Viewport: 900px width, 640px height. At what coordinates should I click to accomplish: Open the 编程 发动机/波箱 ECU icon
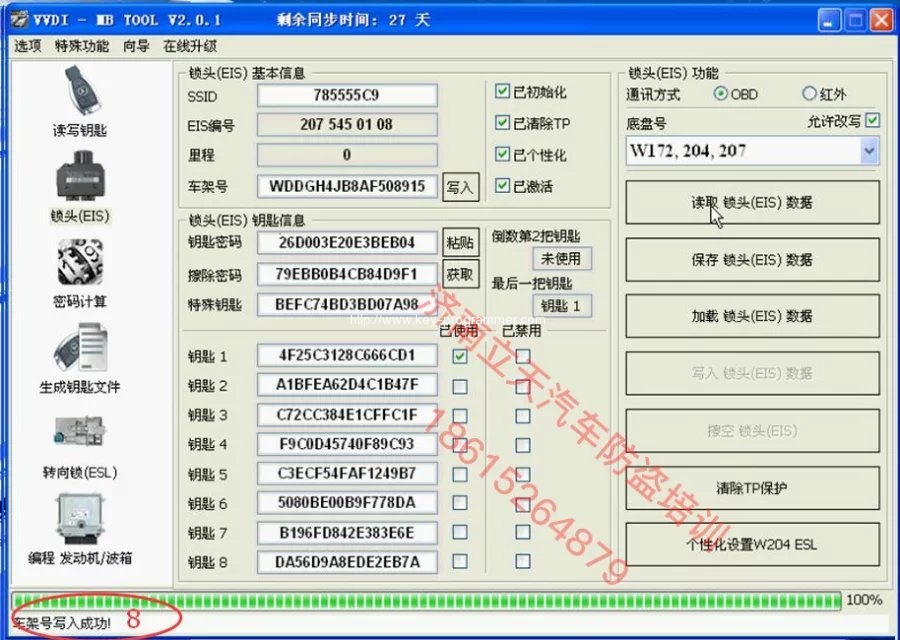click(x=80, y=518)
